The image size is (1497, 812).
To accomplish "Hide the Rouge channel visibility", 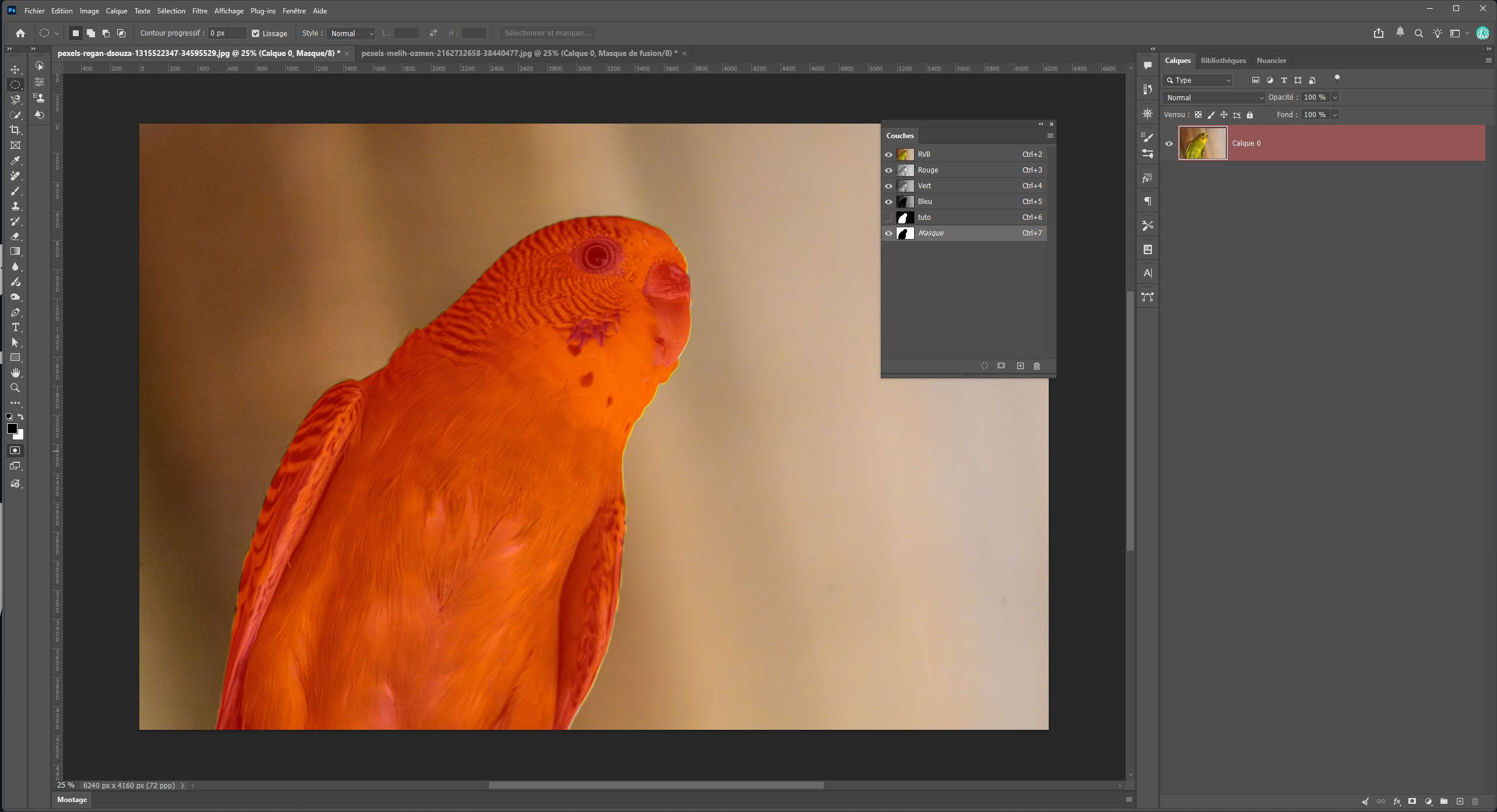I will pyautogui.click(x=888, y=170).
